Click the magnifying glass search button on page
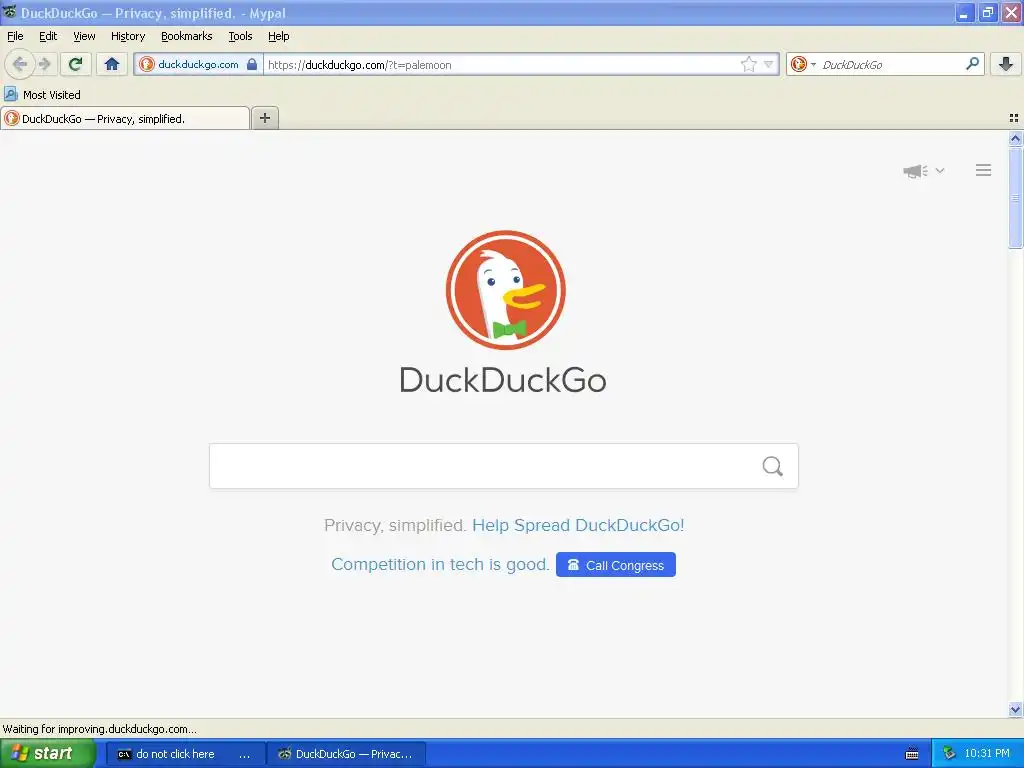 (773, 466)
